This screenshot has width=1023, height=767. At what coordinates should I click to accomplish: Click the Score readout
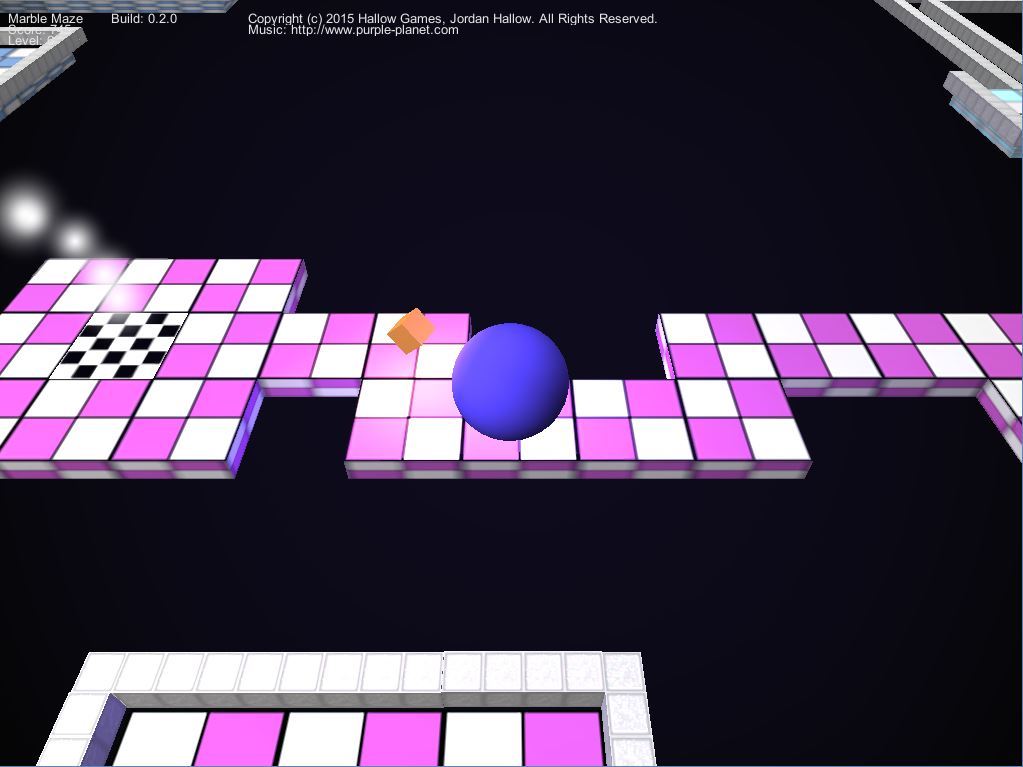30,30
